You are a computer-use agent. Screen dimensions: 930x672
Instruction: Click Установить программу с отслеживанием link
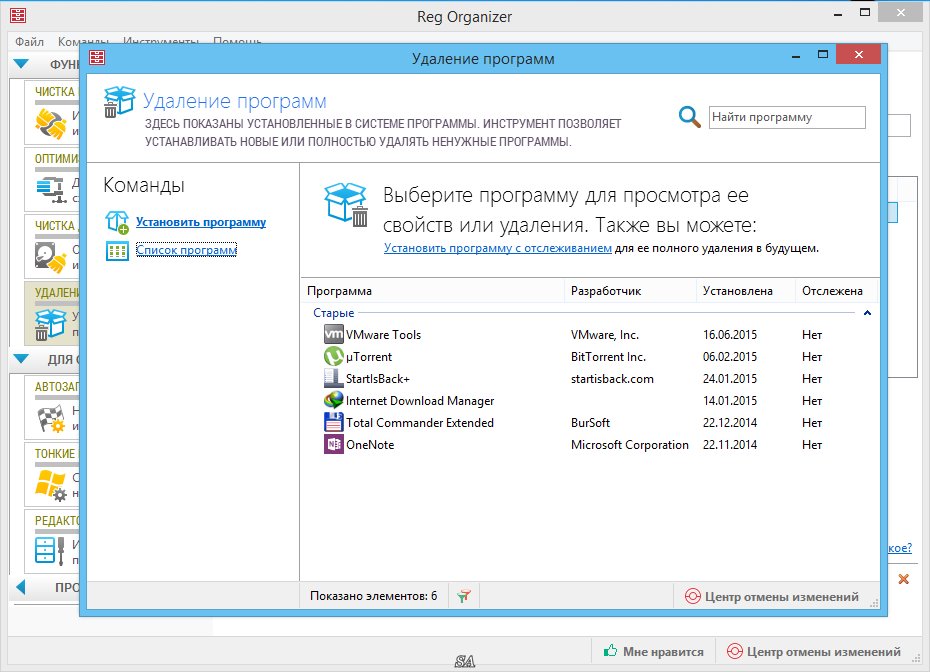point(498,248)
